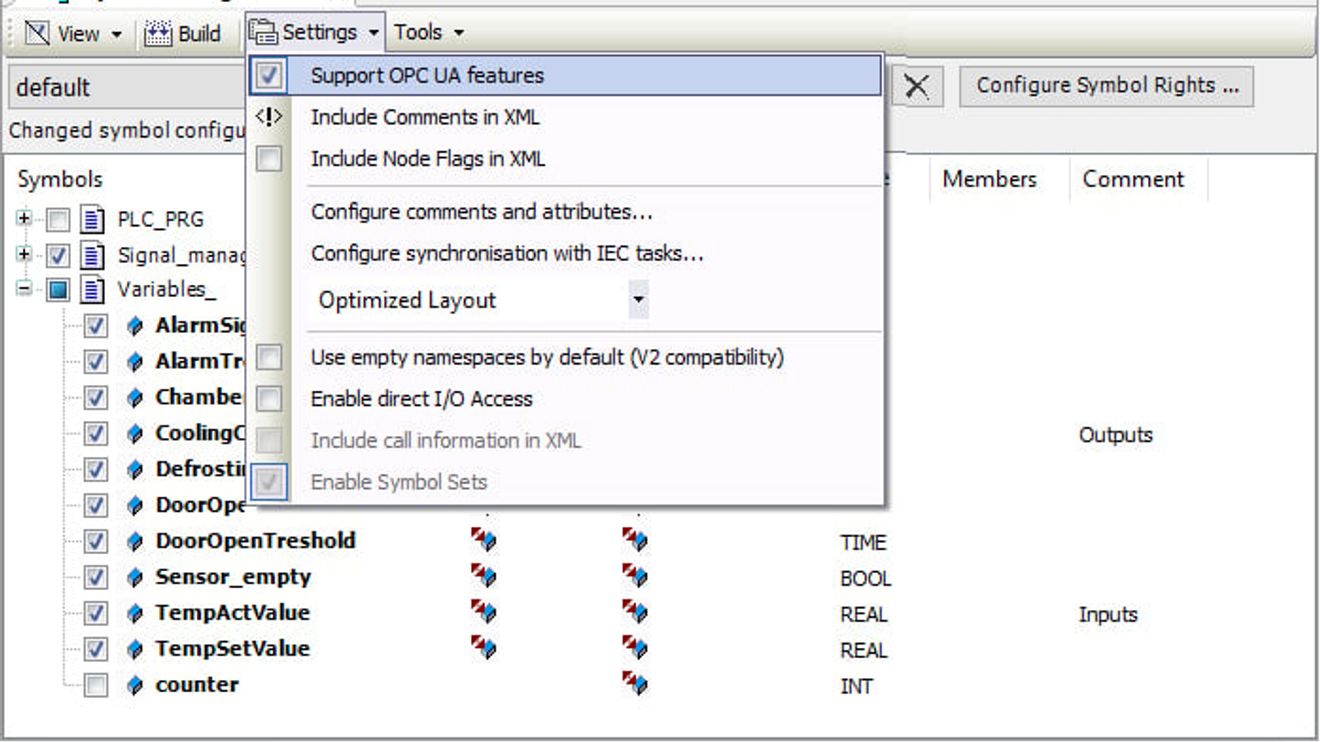
Task: Click the variable icon beside TempActValue
Action: tap(136, 614)
